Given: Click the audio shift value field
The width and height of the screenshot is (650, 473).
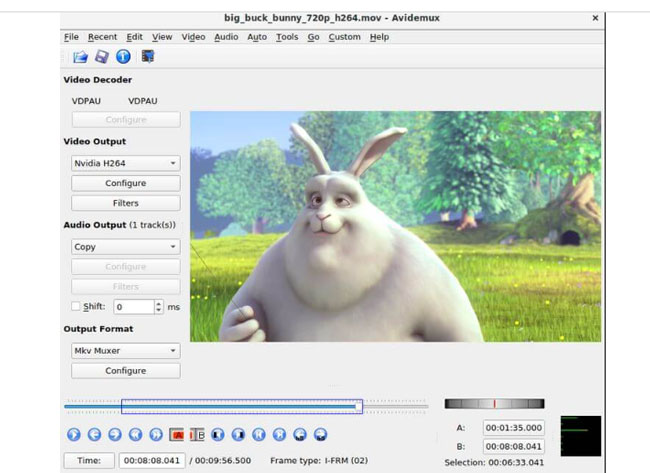Looking at the screenshot, I should [x=134, y=307].
